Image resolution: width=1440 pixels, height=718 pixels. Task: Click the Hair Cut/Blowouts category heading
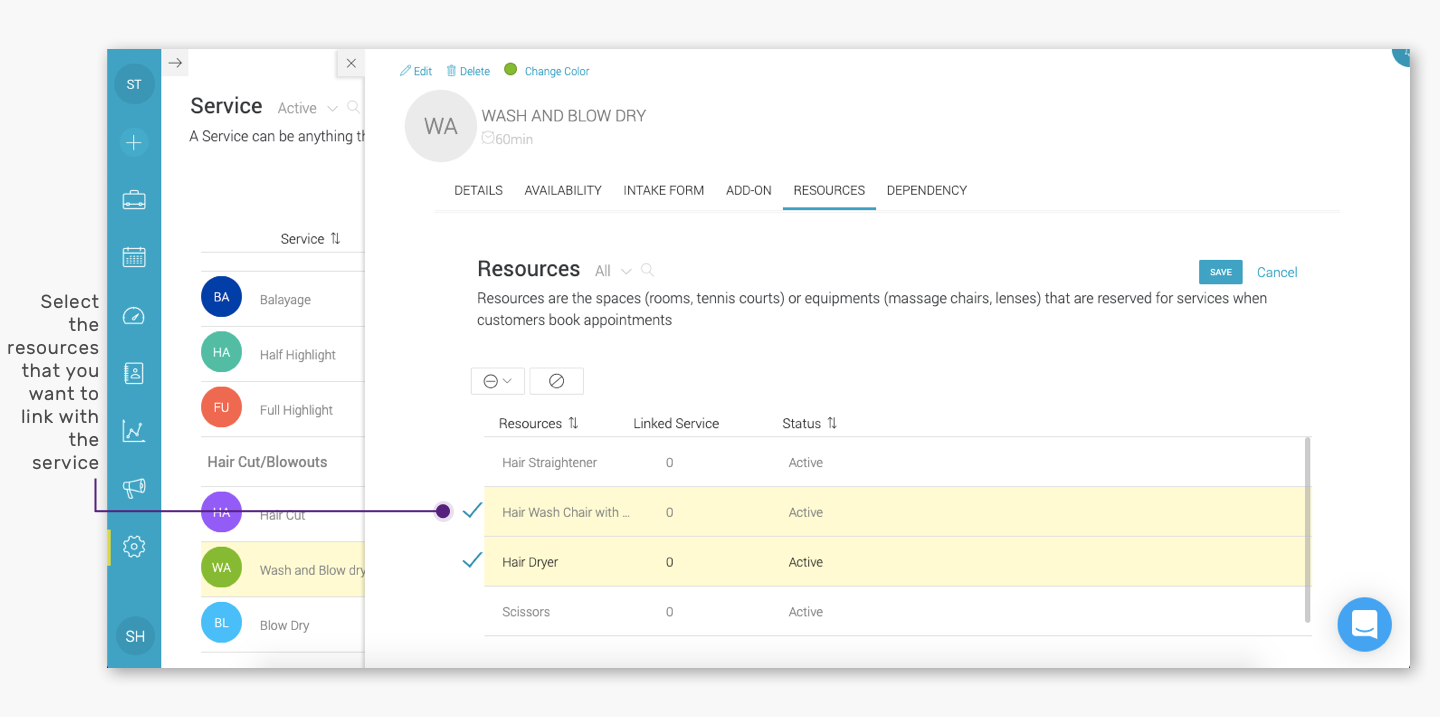point(267,462)
